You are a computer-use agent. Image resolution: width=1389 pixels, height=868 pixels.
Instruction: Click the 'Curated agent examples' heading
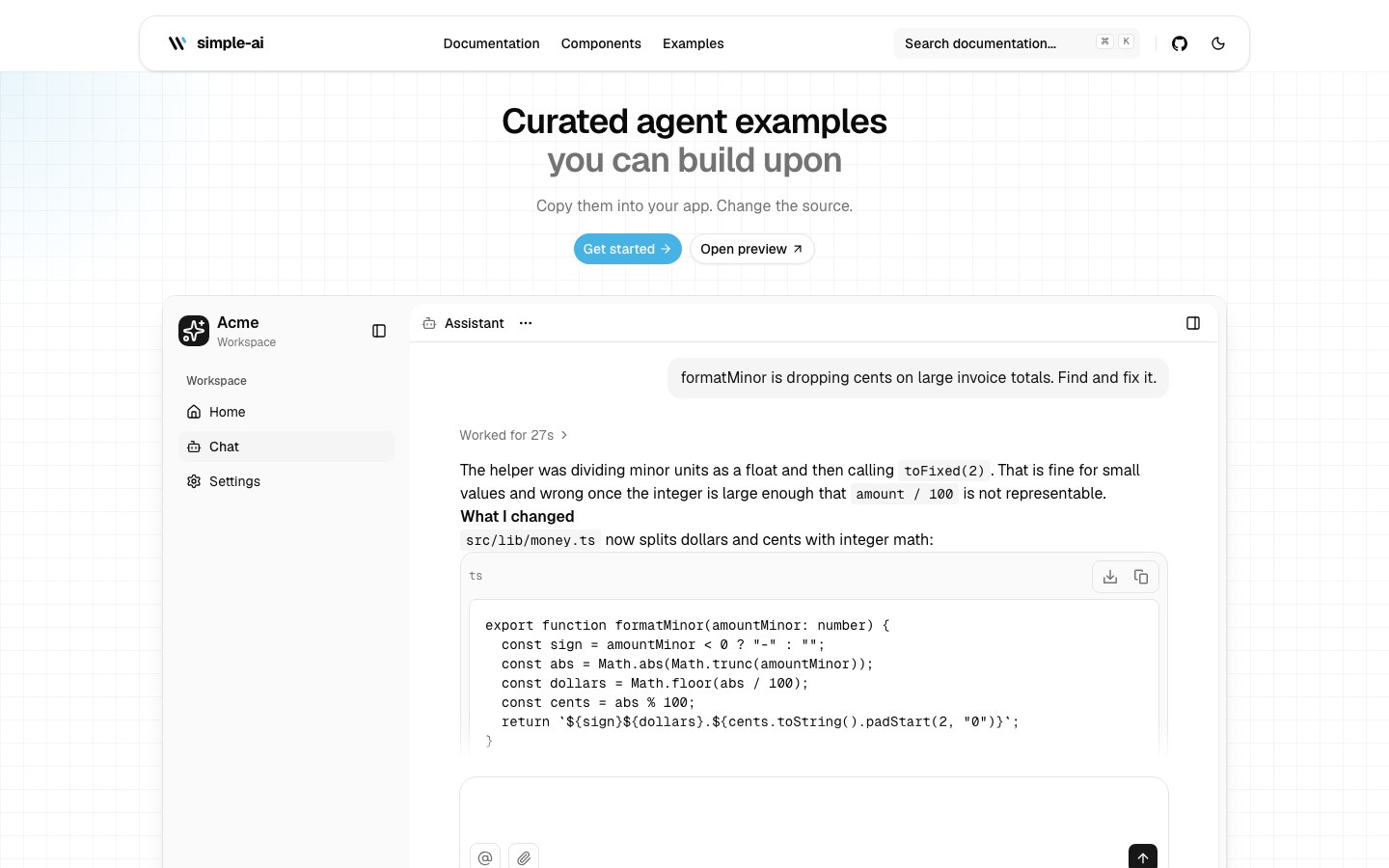point(694,122)
